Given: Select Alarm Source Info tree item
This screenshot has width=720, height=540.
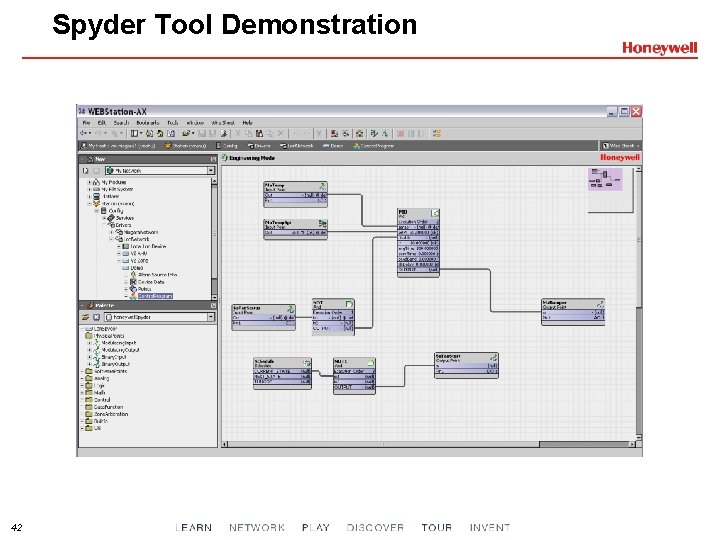Looking at the screenshot, I should coord(157,275).
